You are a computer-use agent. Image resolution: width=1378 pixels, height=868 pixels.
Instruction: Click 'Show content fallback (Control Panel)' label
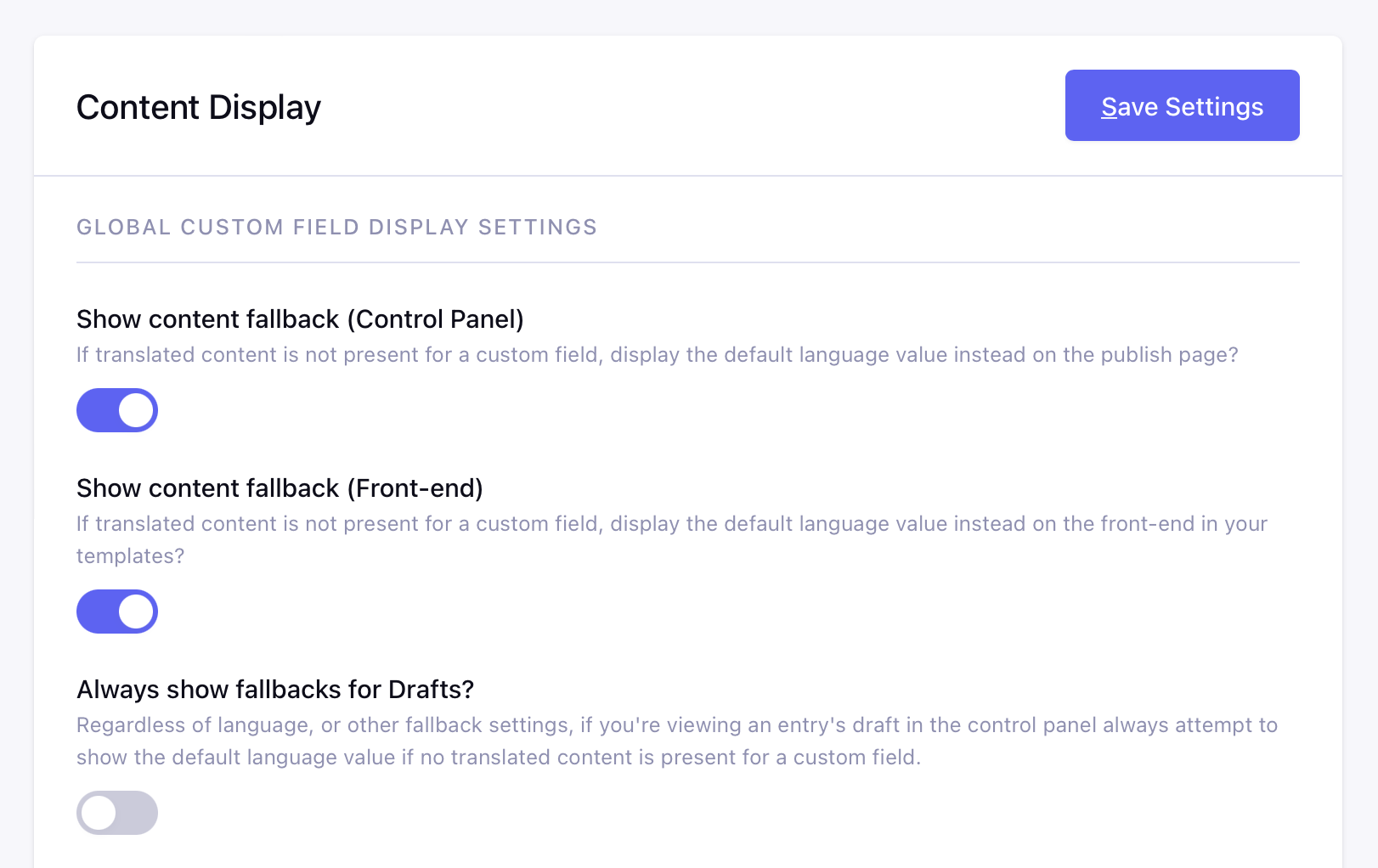(x=300, y=319)
